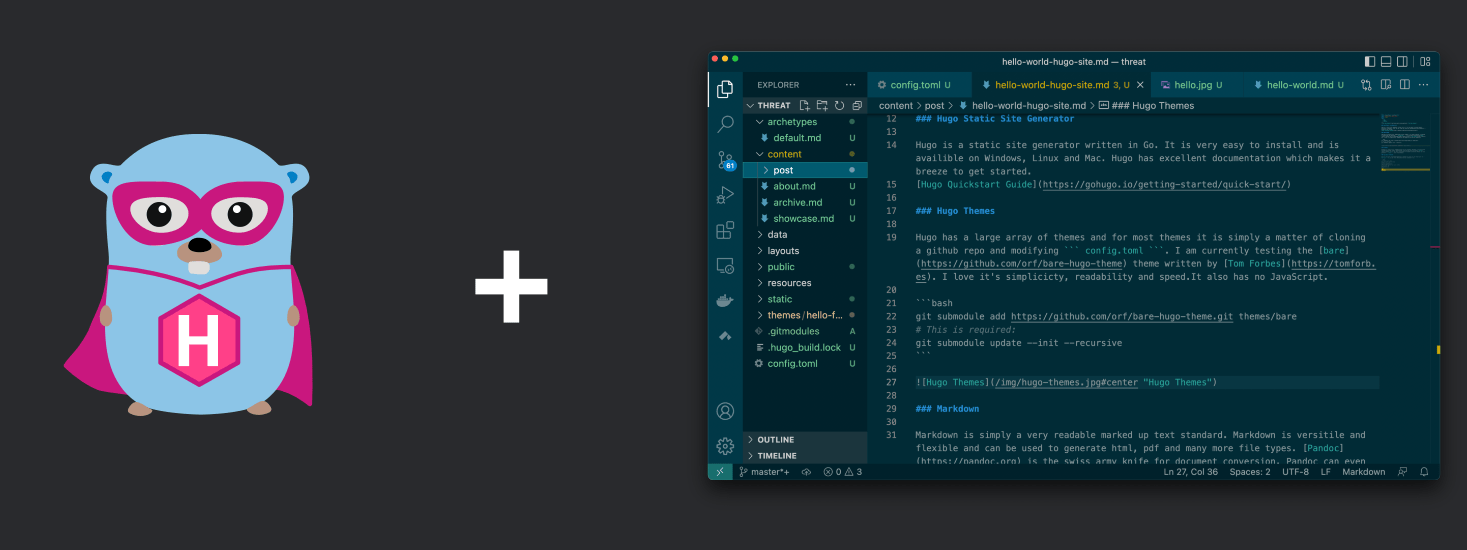
Task: Switch to the hello-world.md tab
Action: pos(1300,85)
